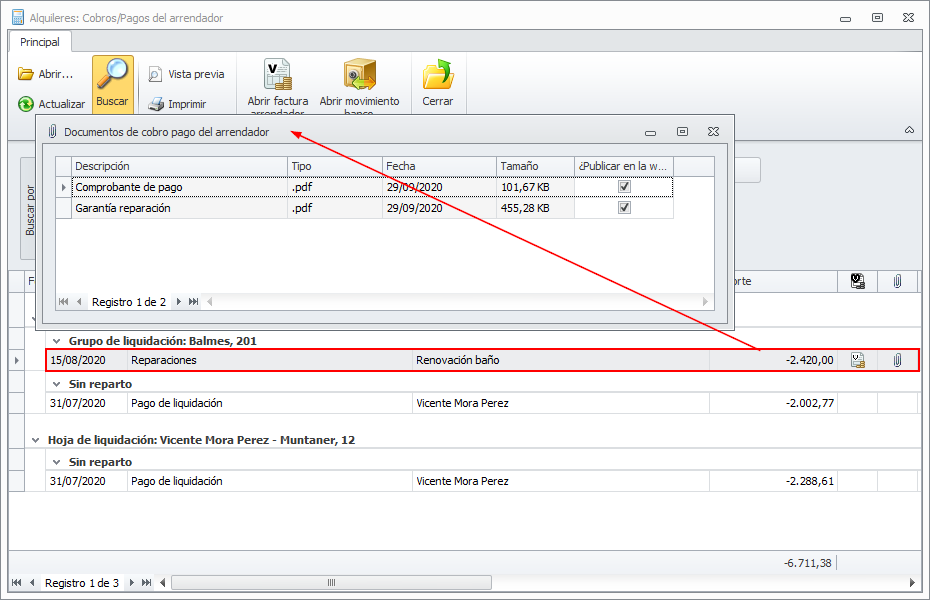Go to last record in main grid navigator
The height and width of the screenshot is (600, 930).
click(146, 583)
